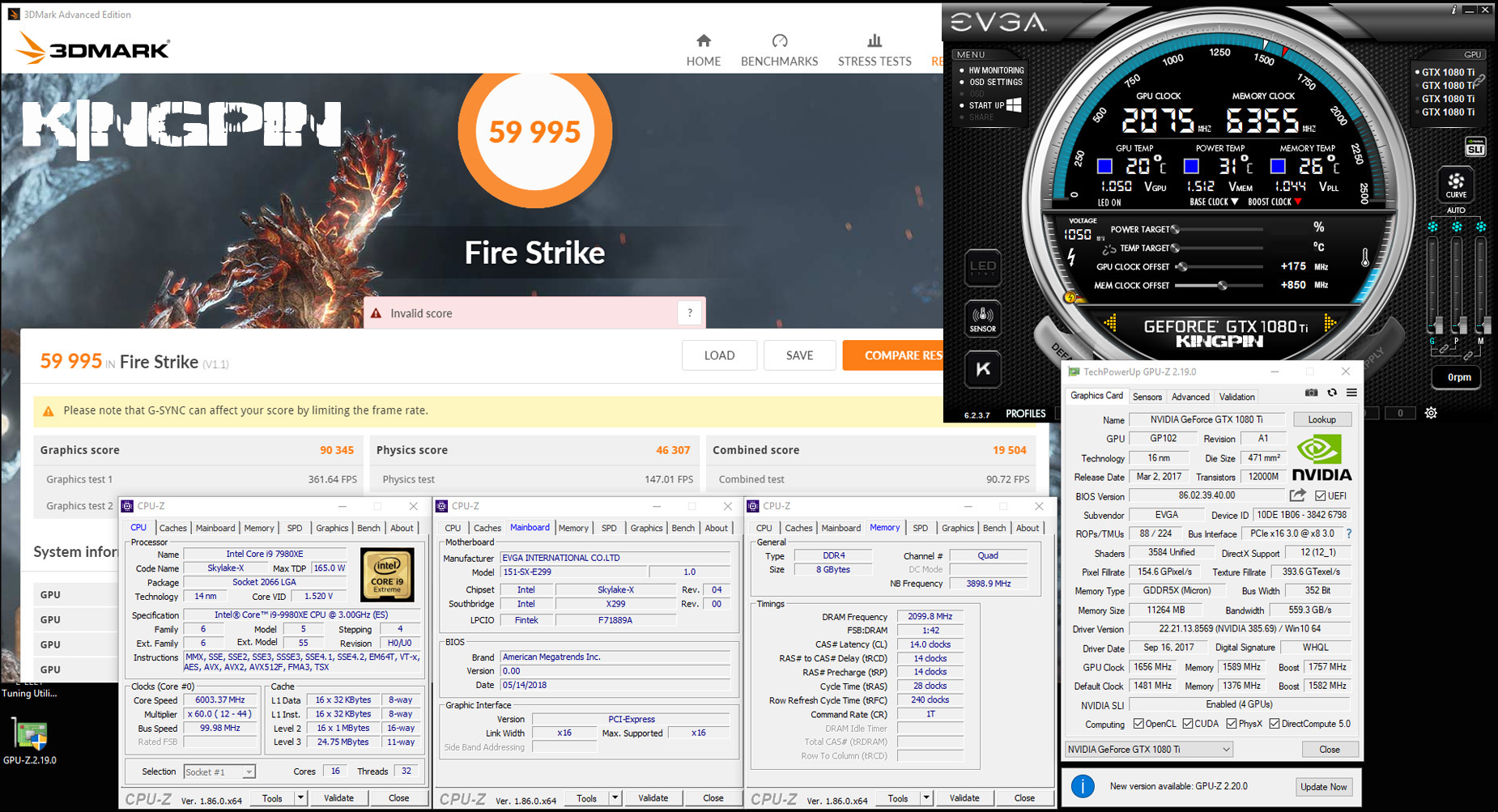Click Validate in first CPU-Z window
Viewport: 1498px width, 812px height.
coord(338,798)
